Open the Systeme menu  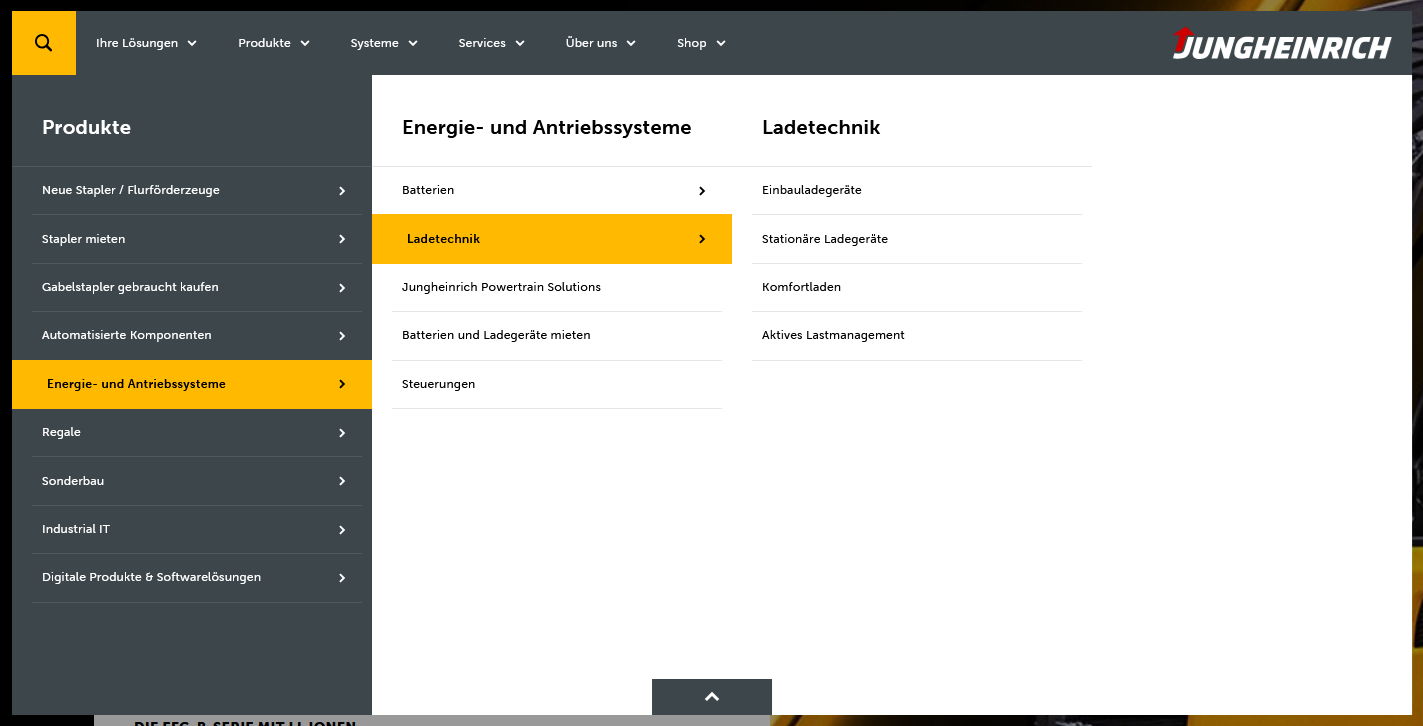(374, 43)
